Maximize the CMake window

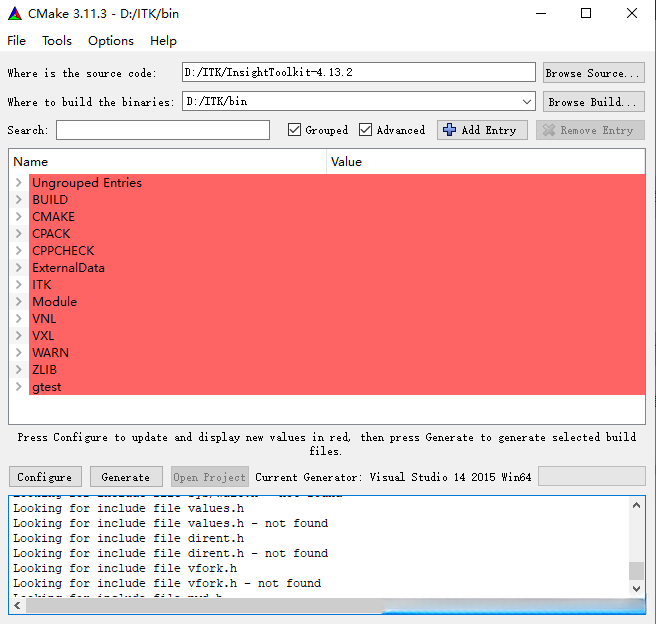pyautogui.click(x=586, y=13)
